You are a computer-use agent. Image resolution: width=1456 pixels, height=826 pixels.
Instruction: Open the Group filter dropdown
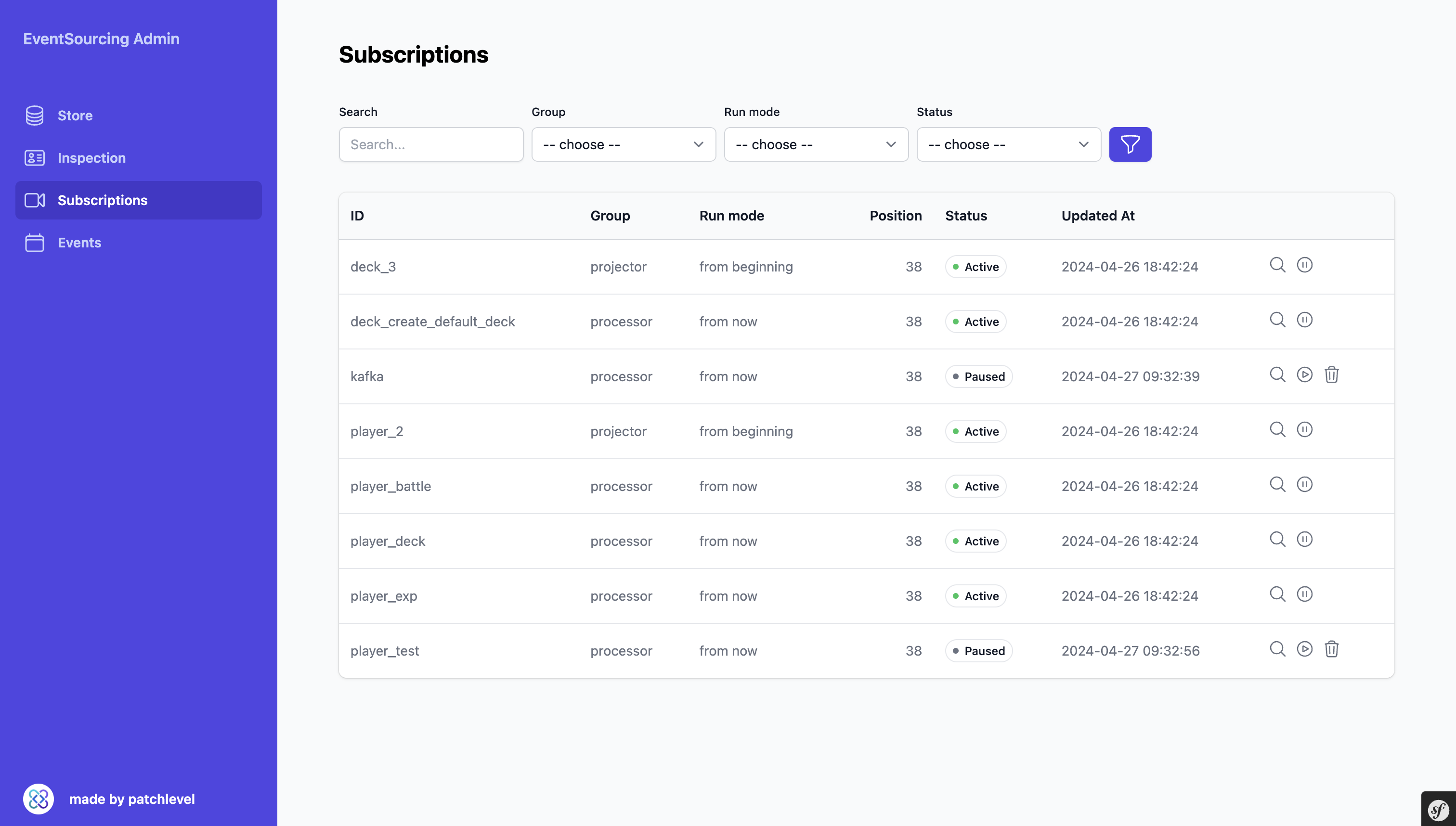623,144
